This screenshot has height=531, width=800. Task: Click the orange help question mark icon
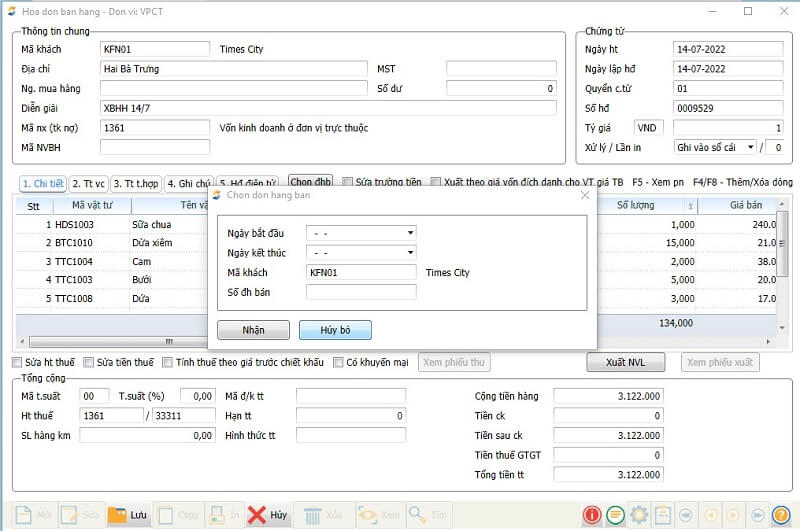tap(781, 515)
